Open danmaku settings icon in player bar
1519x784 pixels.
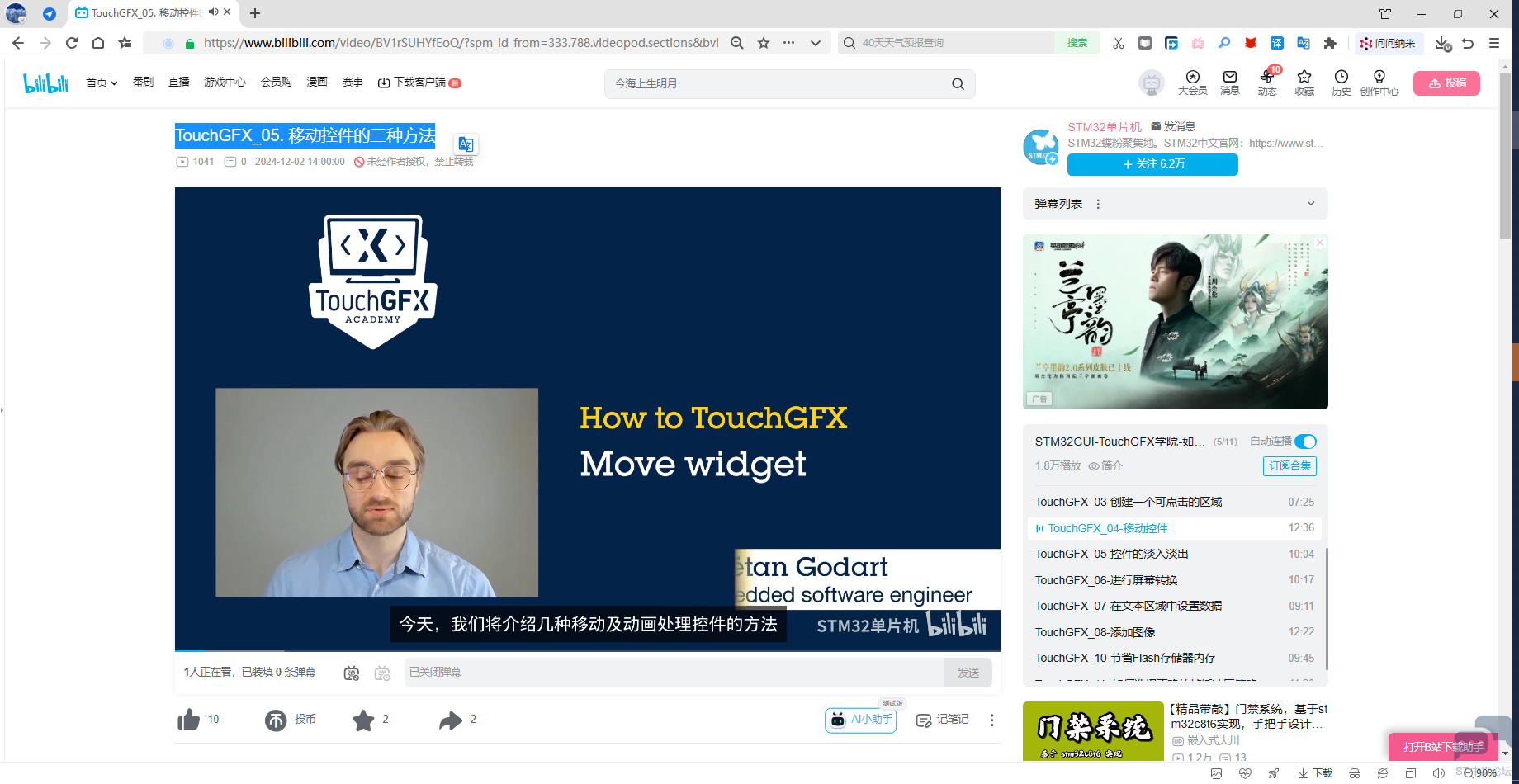tap(382, 673)
